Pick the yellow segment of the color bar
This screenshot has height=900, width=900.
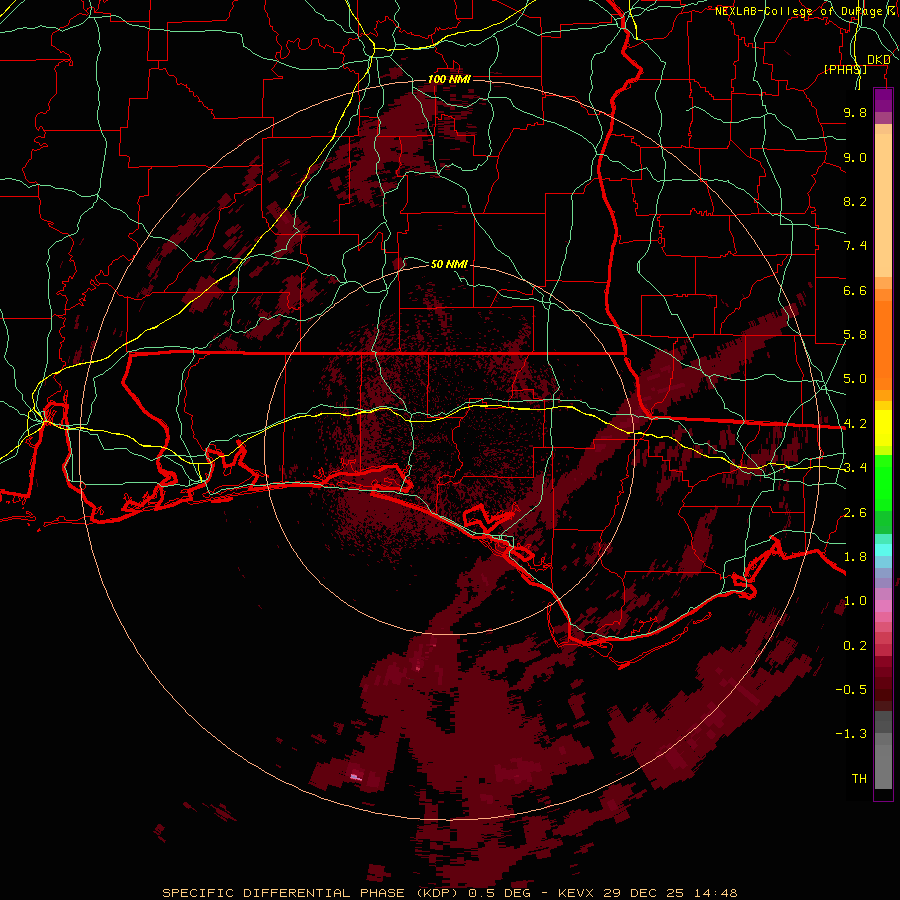coord(883,428)
